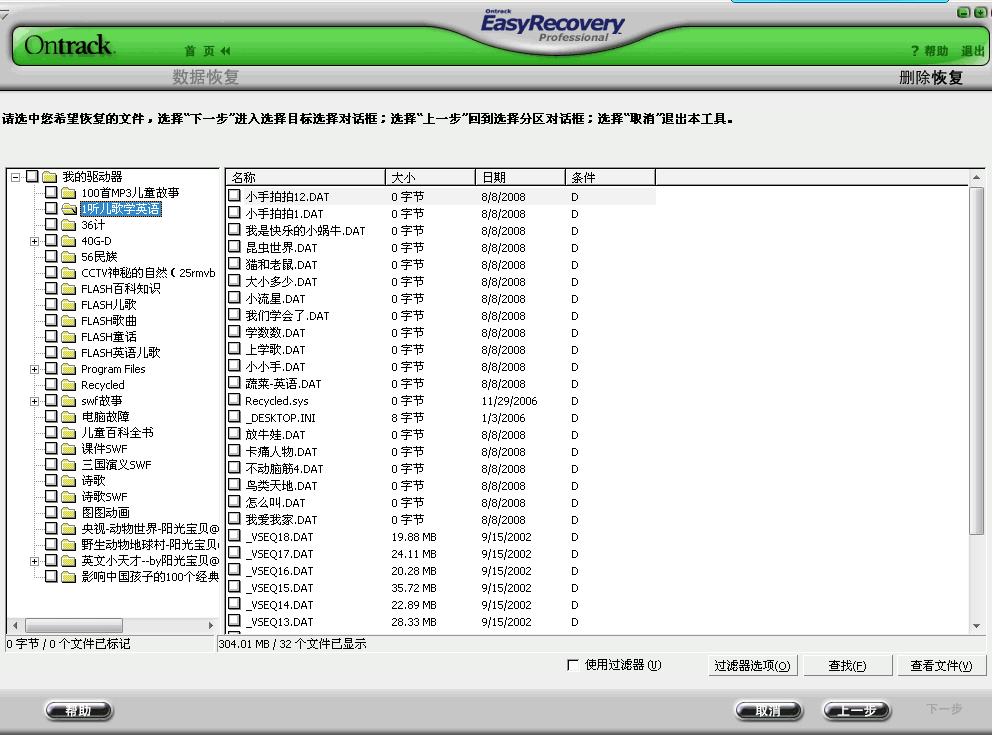Expand the Program Files tree node
The height and width of the screenshot is (735, 992).
(x=35, y=369)
